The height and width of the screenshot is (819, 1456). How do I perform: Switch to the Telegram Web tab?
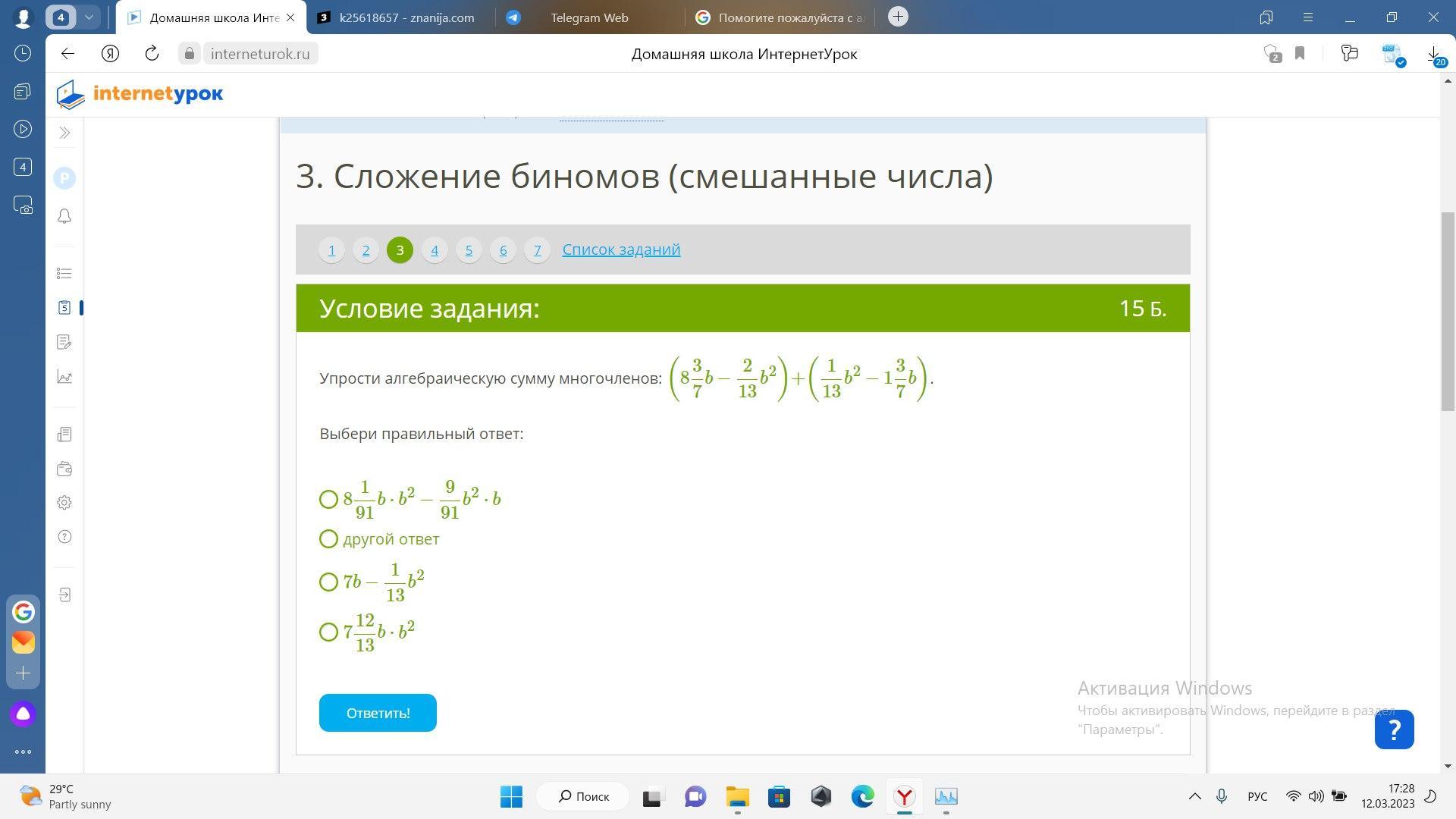pyautogui.click(x=588, y=17)
